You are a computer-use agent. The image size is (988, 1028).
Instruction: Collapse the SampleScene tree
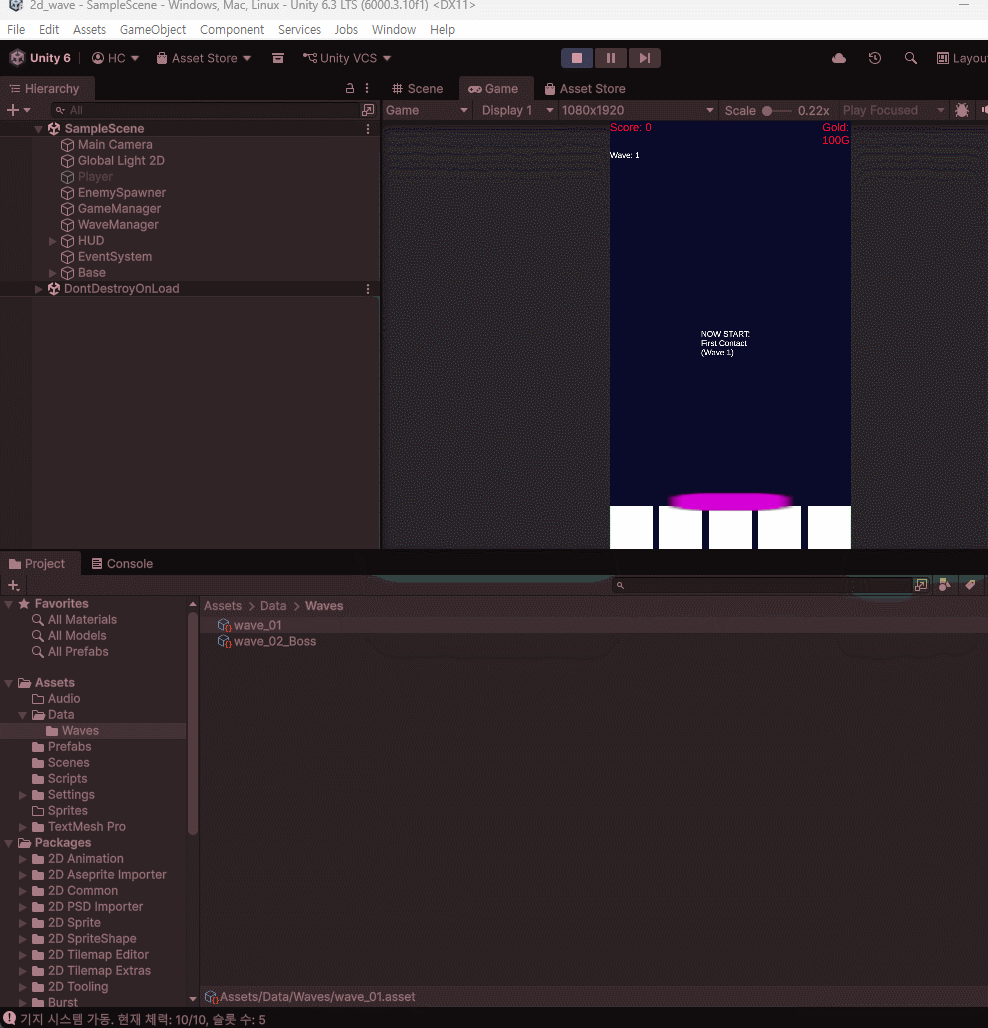click(38, 129)
